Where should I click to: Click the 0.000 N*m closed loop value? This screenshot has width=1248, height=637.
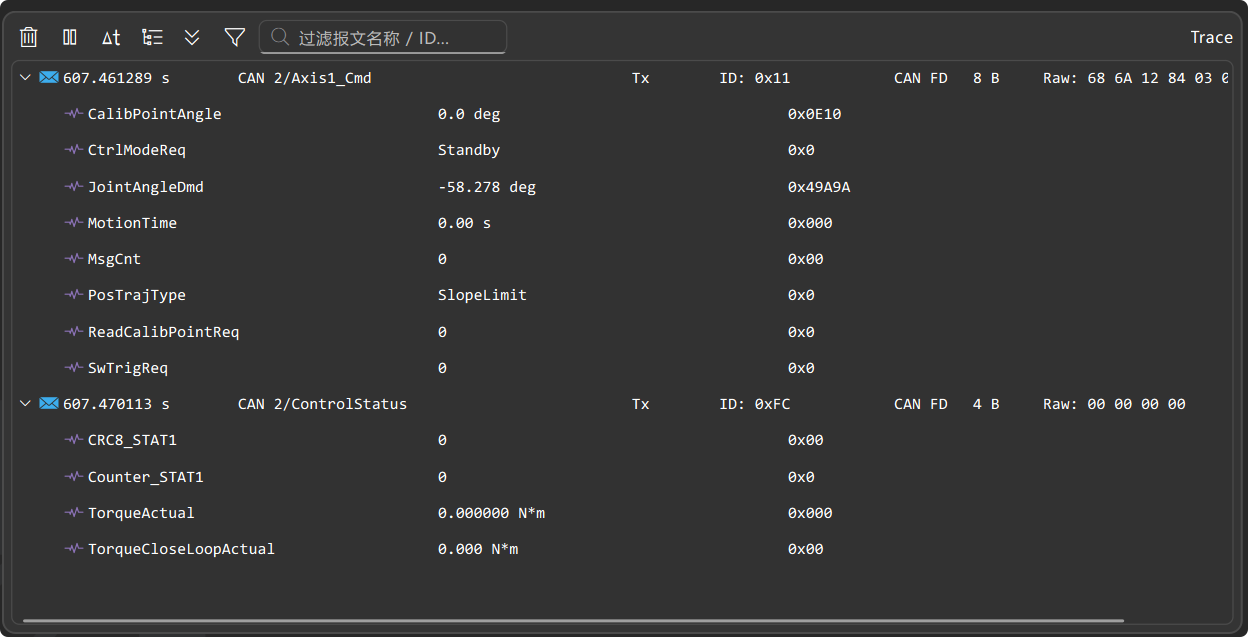click(x=478, y=549)
